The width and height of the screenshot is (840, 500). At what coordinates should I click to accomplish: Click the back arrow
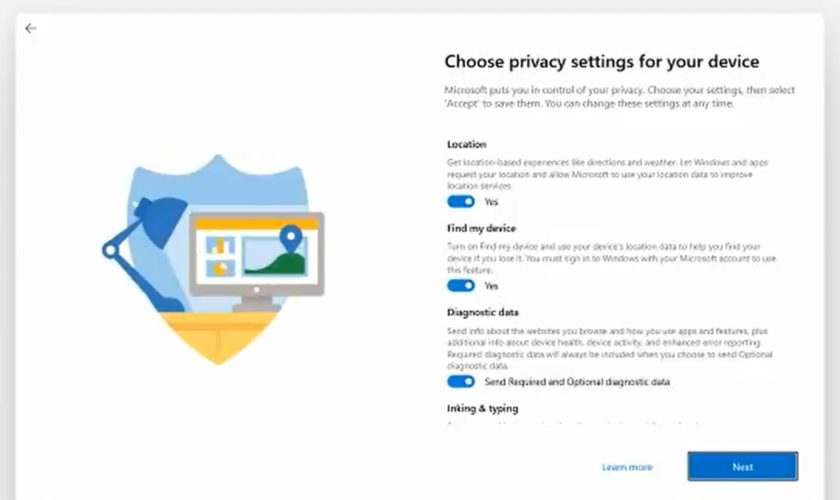click(x=30, y=28)
